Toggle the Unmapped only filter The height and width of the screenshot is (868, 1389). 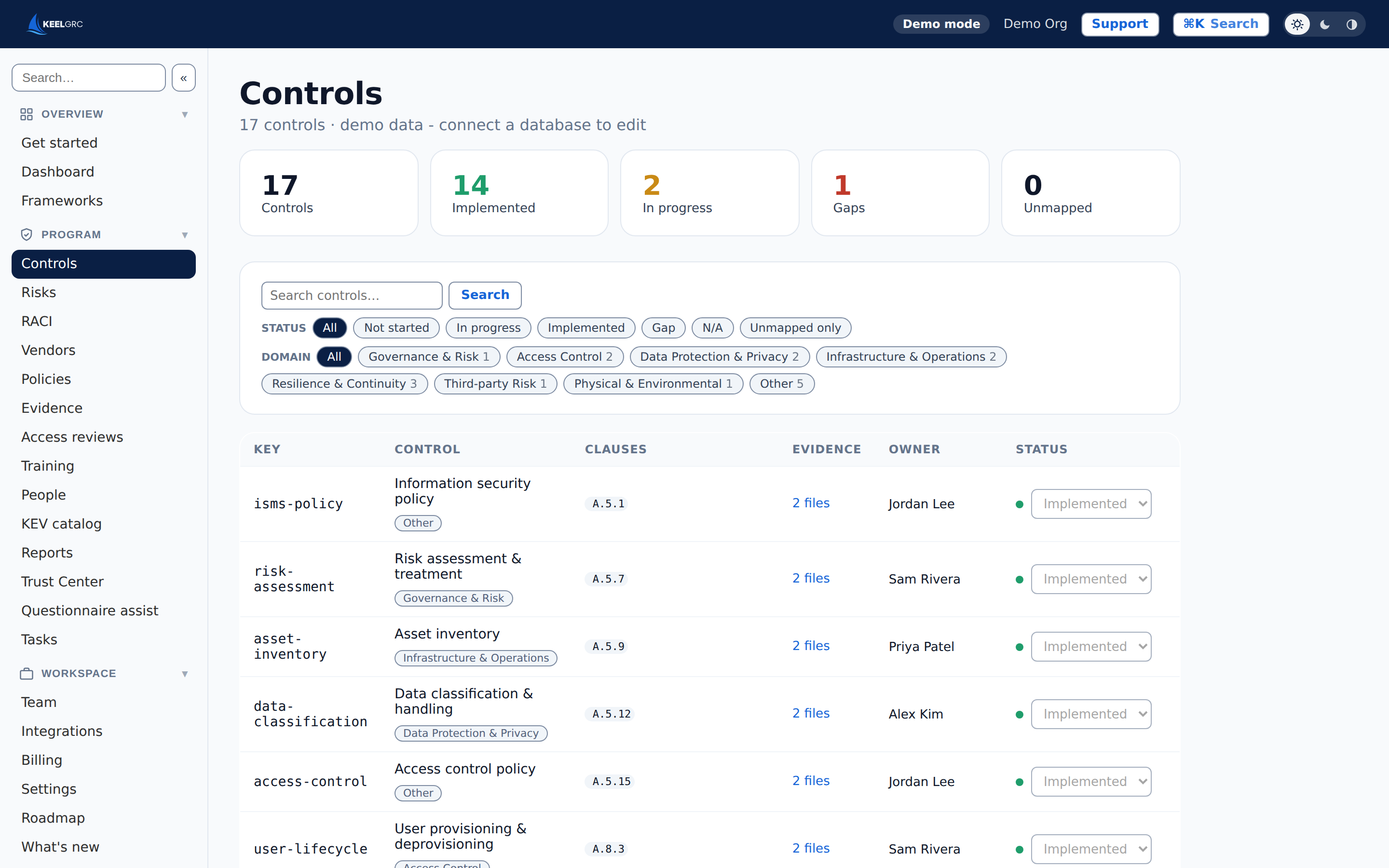[795, 328]
